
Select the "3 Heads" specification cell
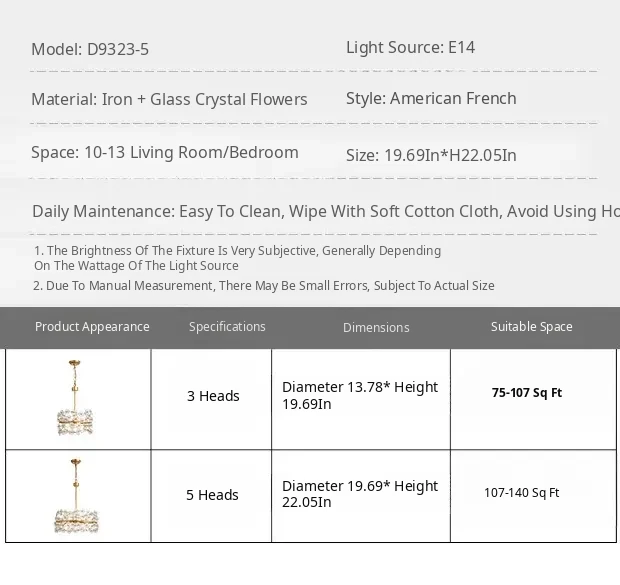(213, 396)
